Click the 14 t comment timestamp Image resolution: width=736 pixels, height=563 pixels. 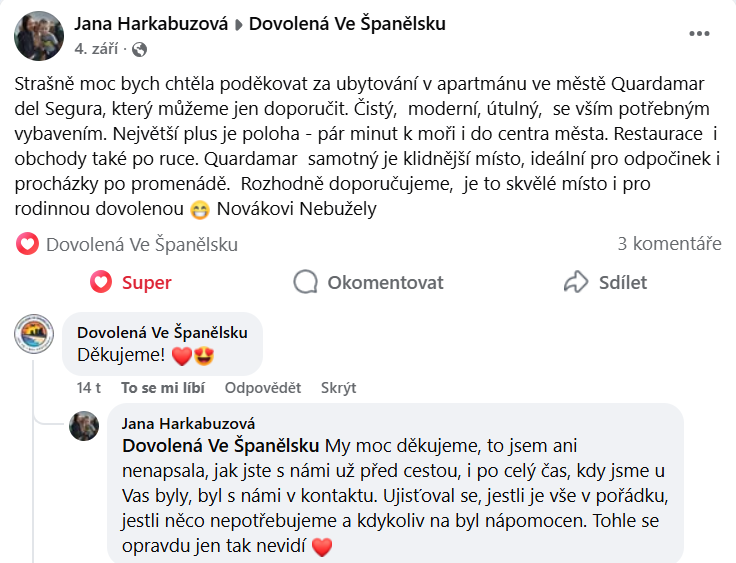(89, 388)
